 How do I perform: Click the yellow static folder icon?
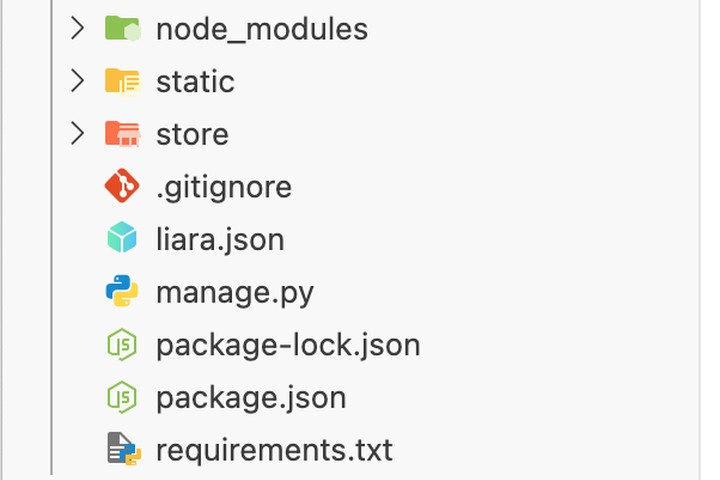point(122,81)
